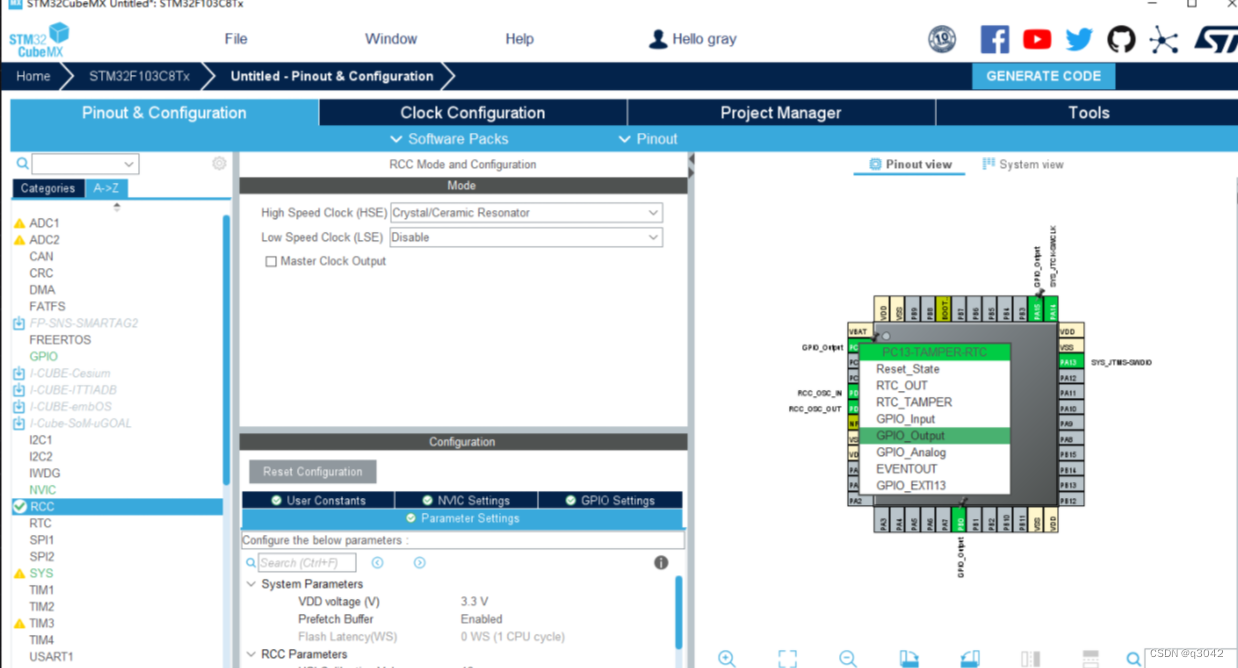Switch to the Clock Configuration tab
Viewport: 1238px width, 668px height.
[x=473, y=113]
